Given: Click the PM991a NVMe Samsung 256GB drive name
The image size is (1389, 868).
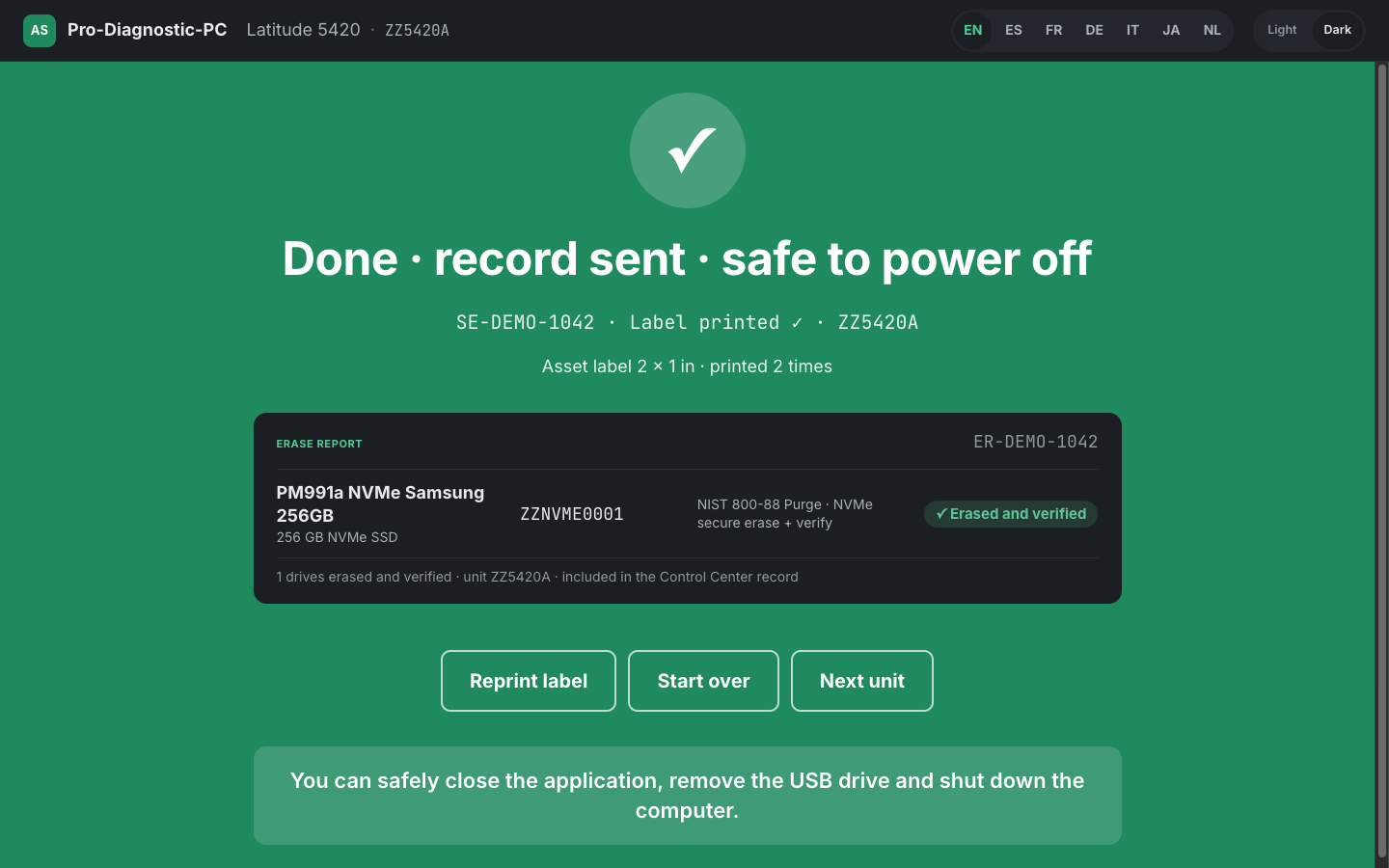Looking at the screenshot, I should point(381,504).
